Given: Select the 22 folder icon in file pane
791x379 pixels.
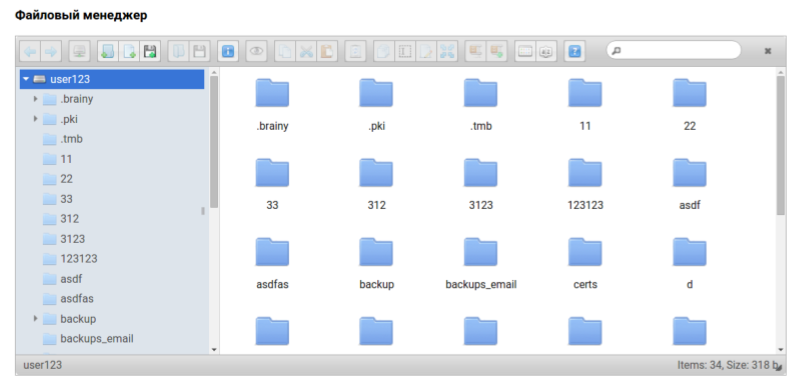Looking at the screenshot, I should [x=690, y=93].
